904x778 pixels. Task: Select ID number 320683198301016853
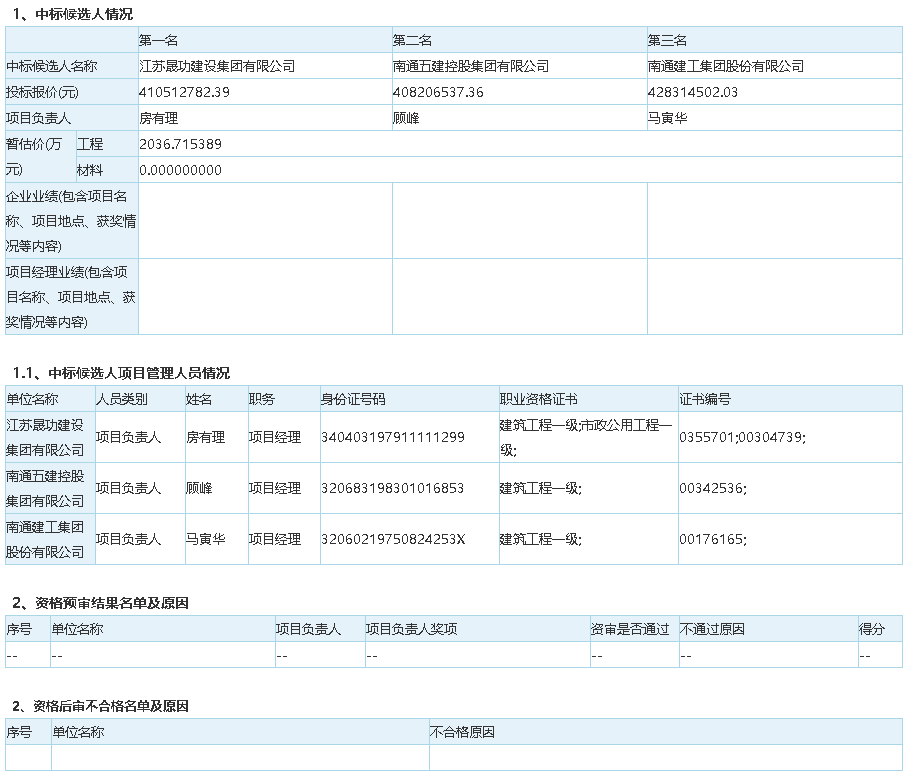click(393, 488)
